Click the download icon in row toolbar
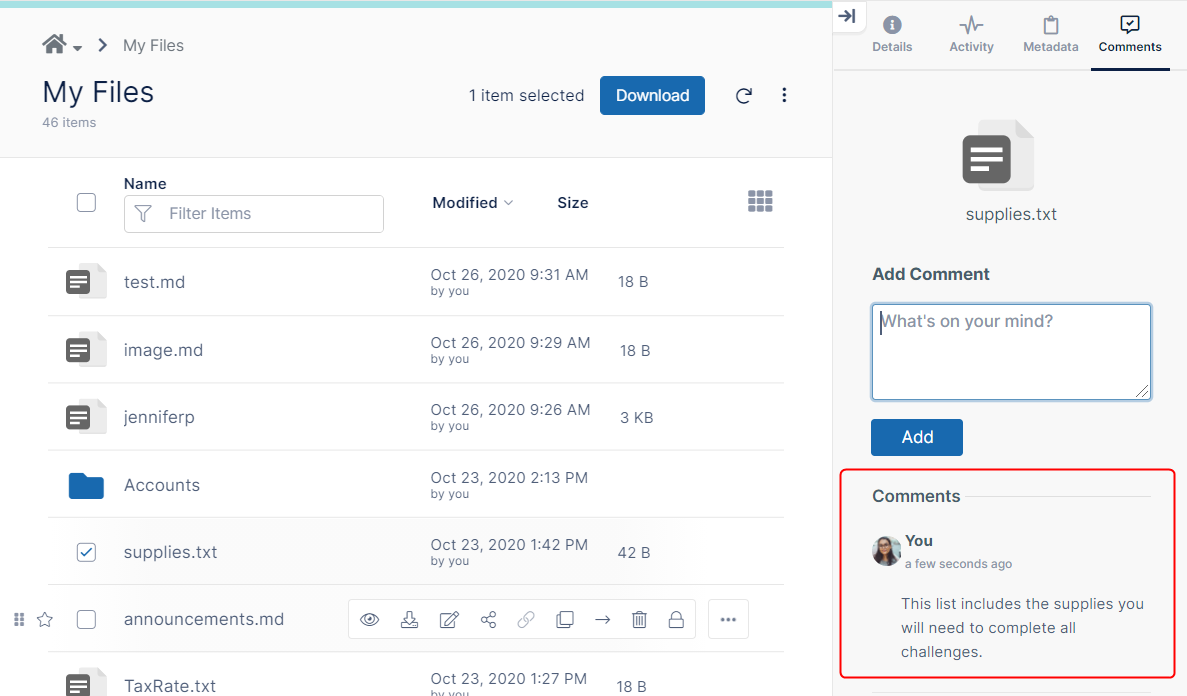1187x696 pixels. click(409, 620)
